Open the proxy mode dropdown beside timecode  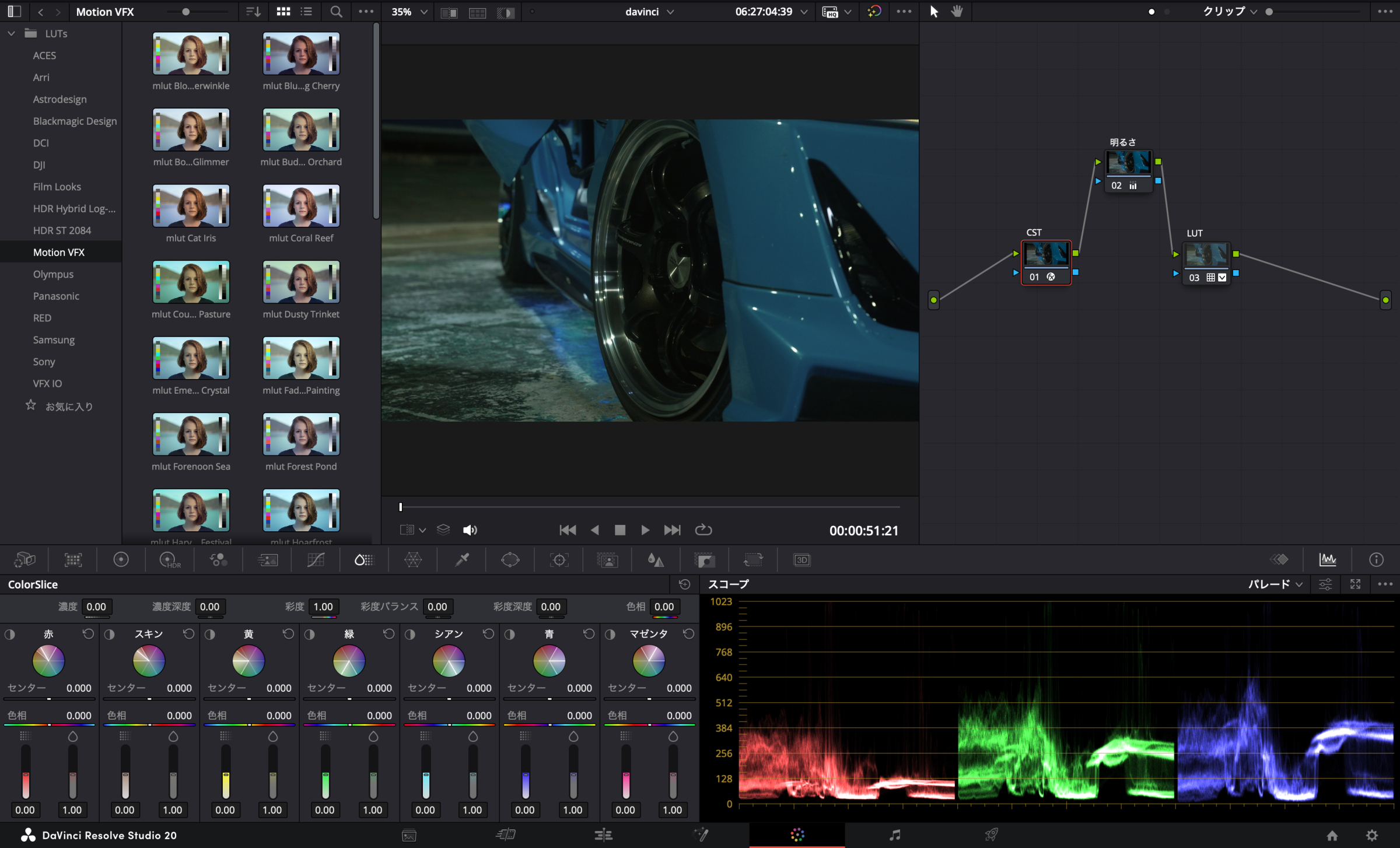click(836, 12)
